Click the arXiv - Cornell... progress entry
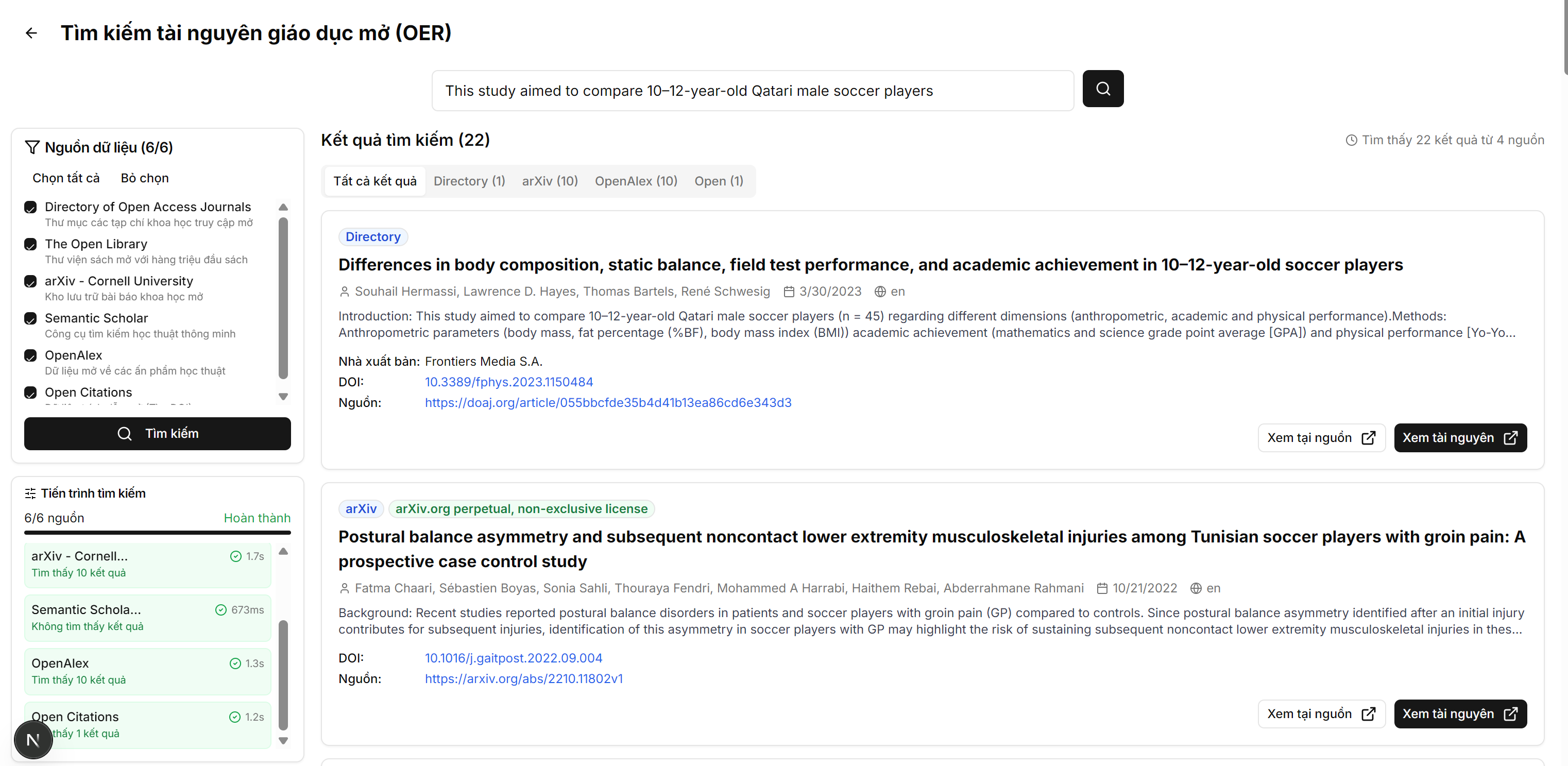Viewport: 1568px width, 766px height. [147, 565]
